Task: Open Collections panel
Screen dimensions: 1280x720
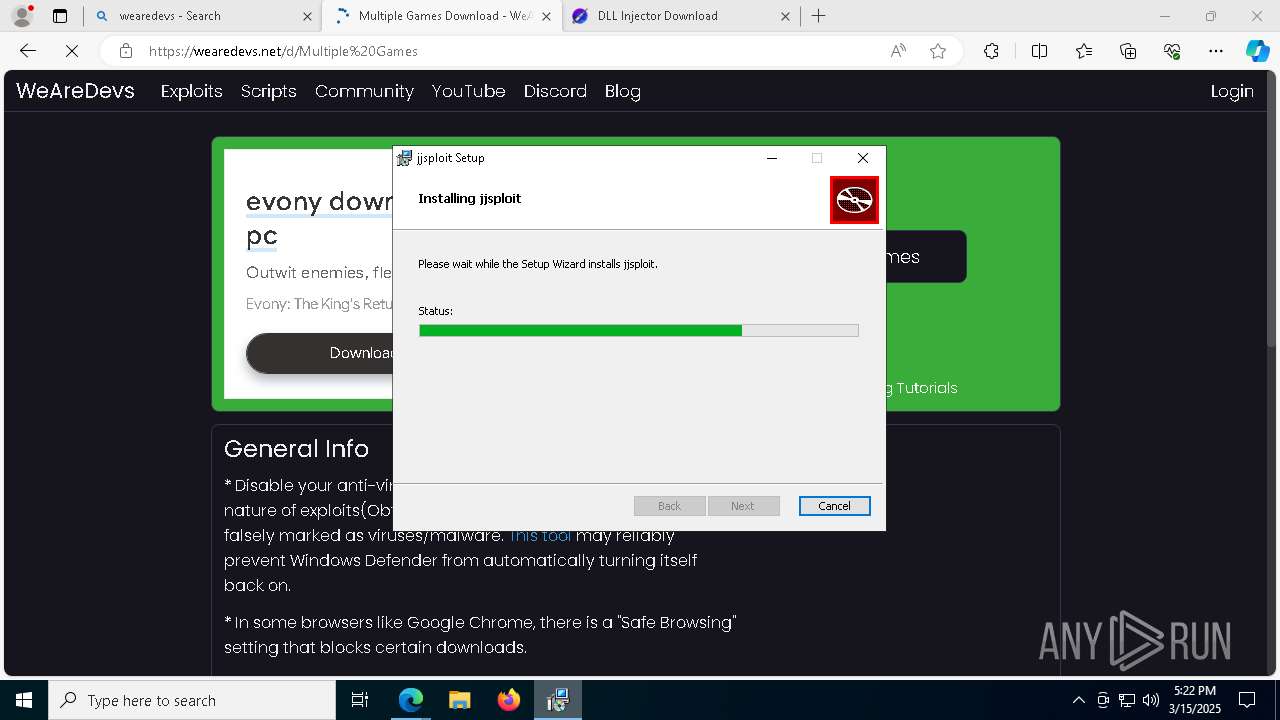Action: (1128, 51)
